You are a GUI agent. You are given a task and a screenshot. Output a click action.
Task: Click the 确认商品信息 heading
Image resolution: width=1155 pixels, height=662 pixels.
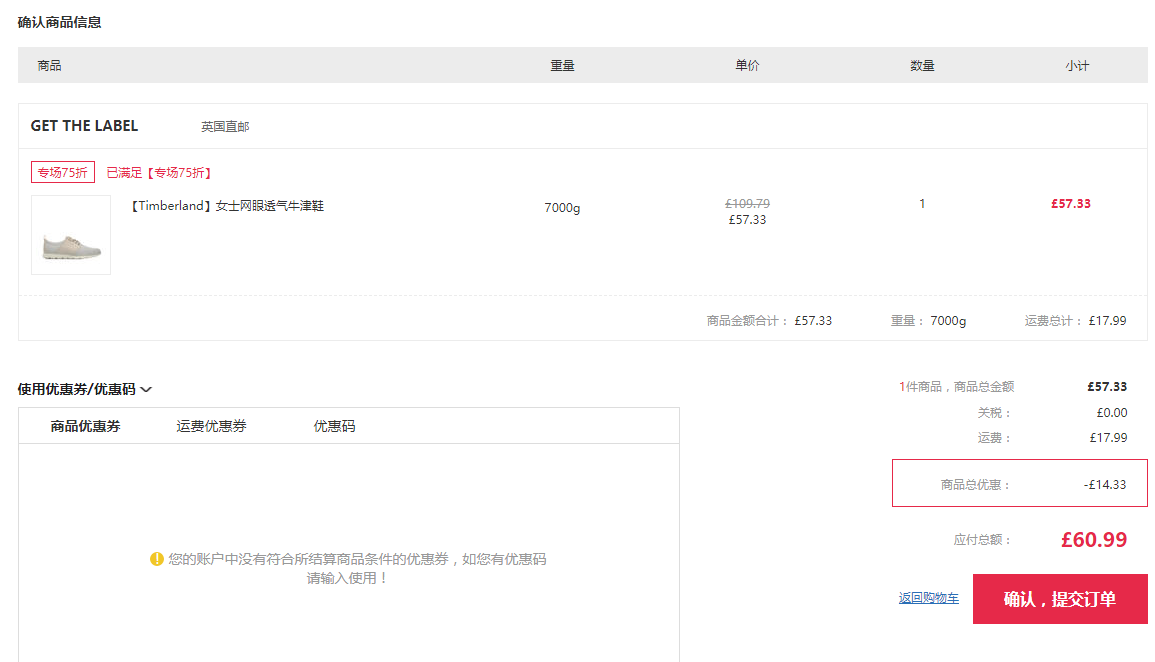pos(60,22)
